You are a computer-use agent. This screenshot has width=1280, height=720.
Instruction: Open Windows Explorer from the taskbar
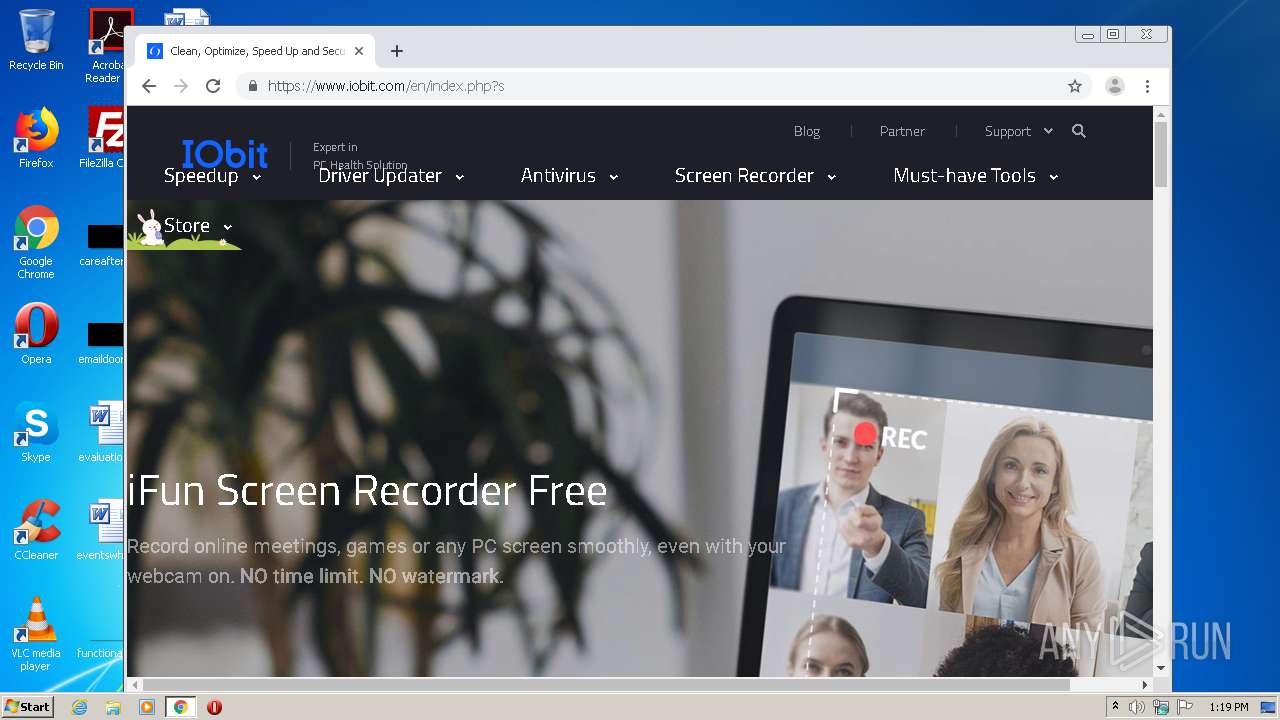113,707
